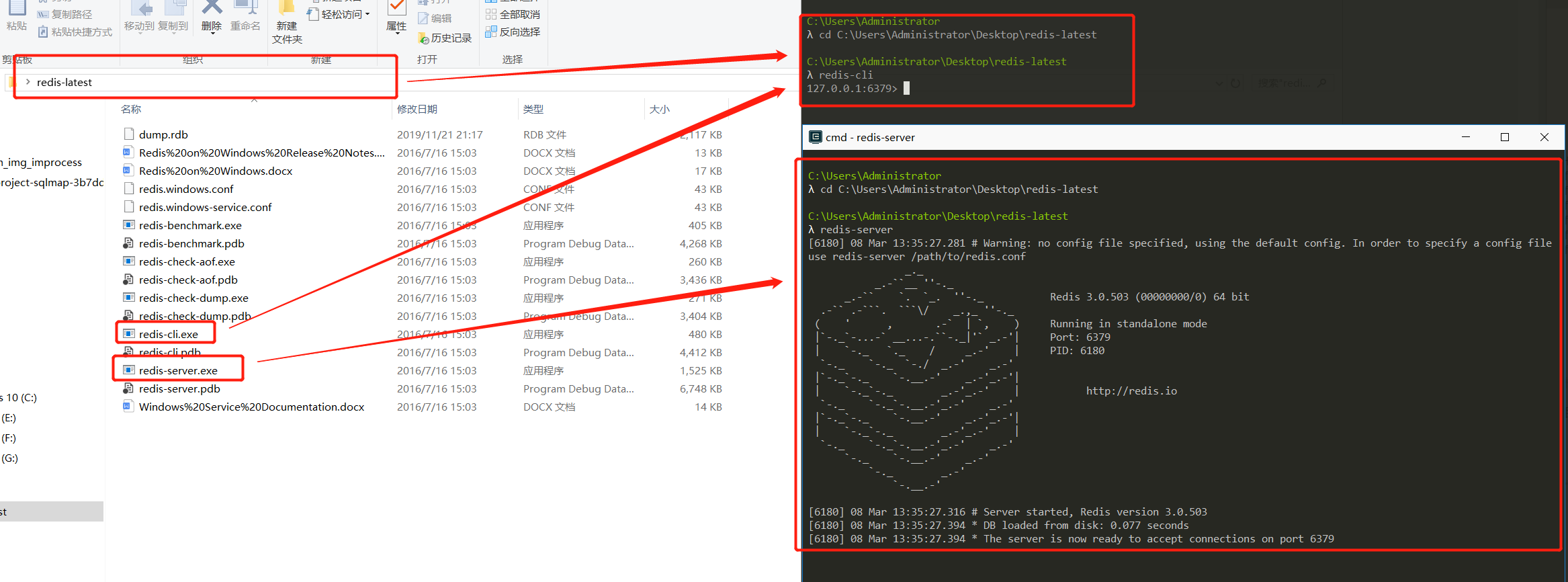Select the Redis%20on%20Windows.docx file icon
The width and height of the screenshot is (1568, 582).
(129, 171)
